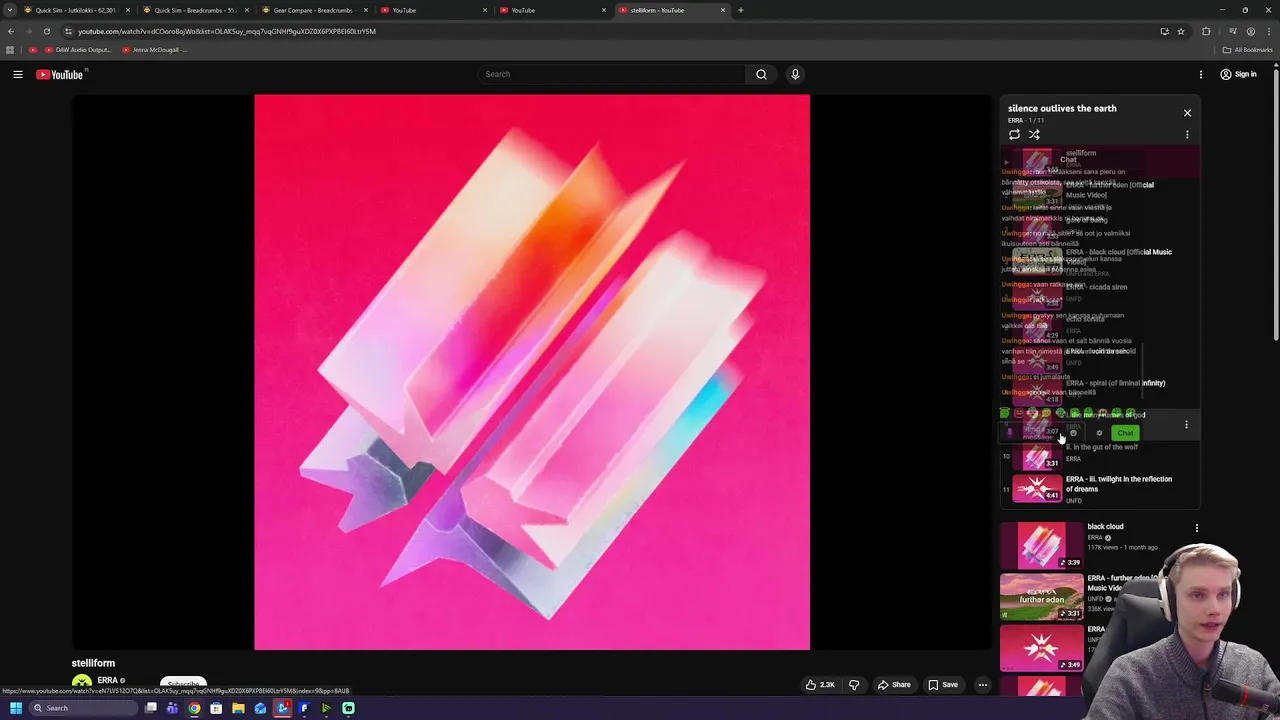Click the Sign in button
The image size is (1280, 720).
click(x=1238, y=74)
